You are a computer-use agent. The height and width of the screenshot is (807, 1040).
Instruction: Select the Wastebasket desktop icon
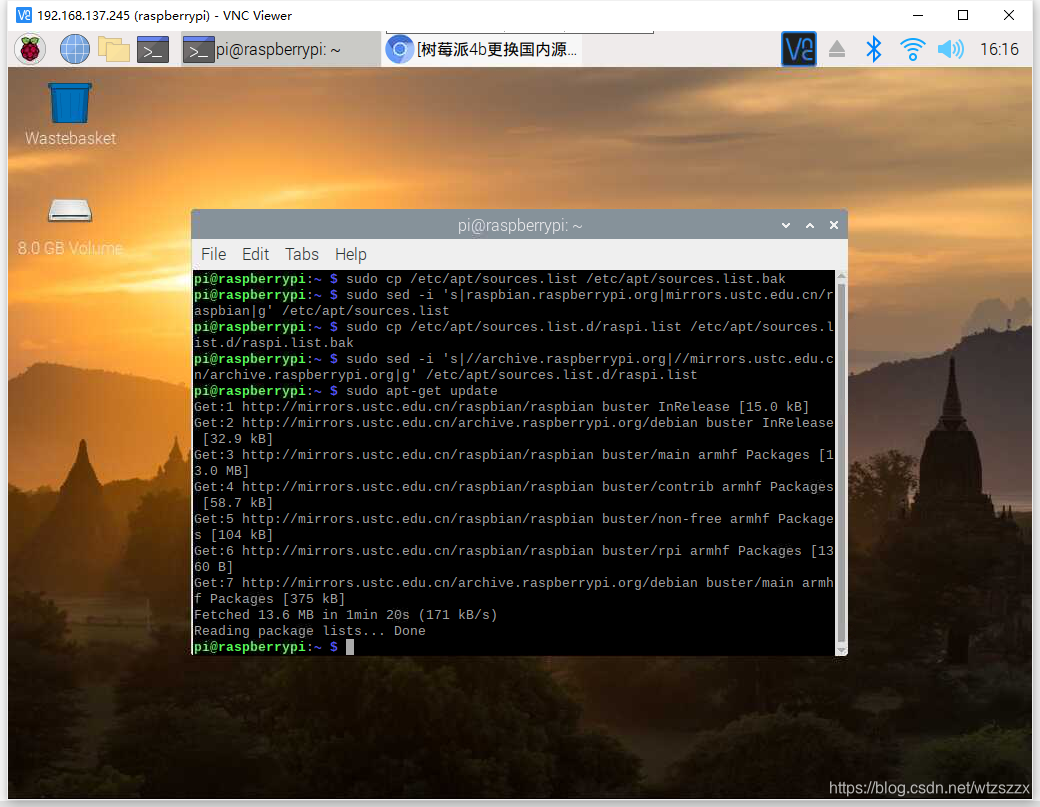pyautogui.click(x=70, y=113)
